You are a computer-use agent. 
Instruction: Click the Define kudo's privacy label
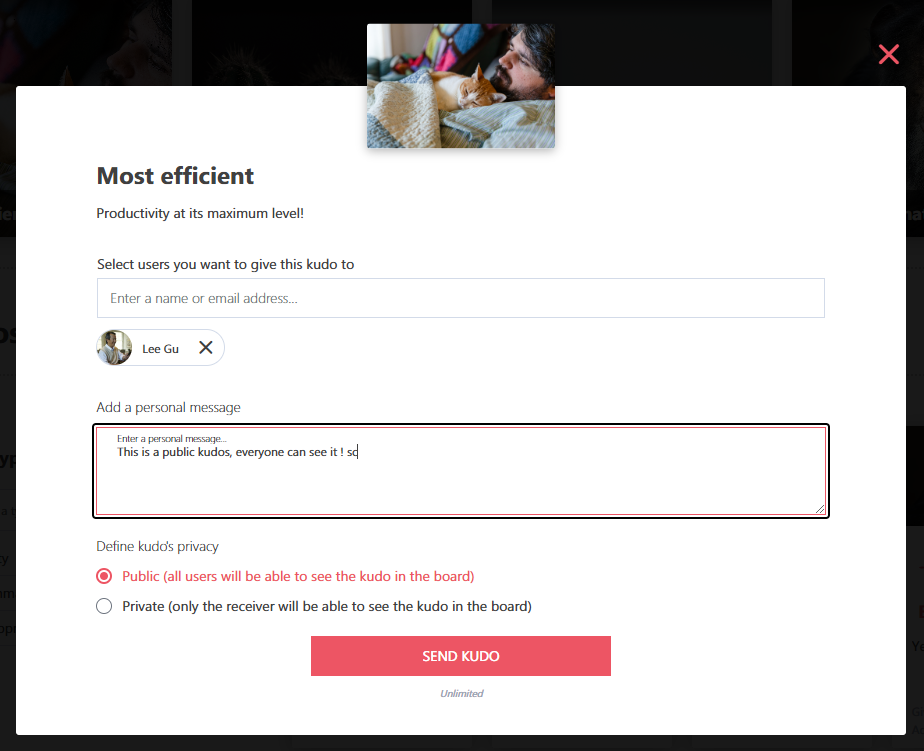click(157, 546)
